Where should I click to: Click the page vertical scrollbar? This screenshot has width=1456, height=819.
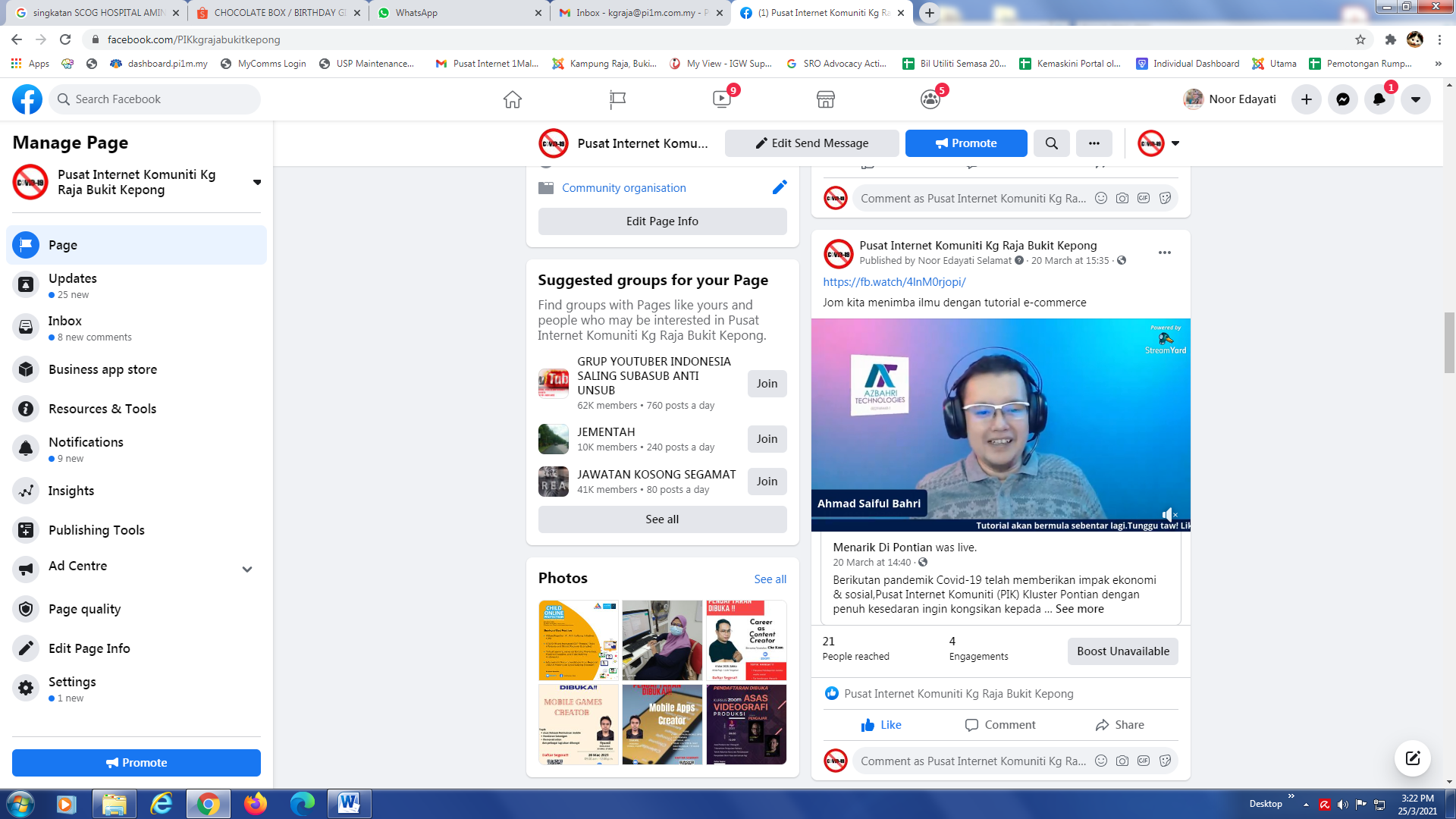1449,341
